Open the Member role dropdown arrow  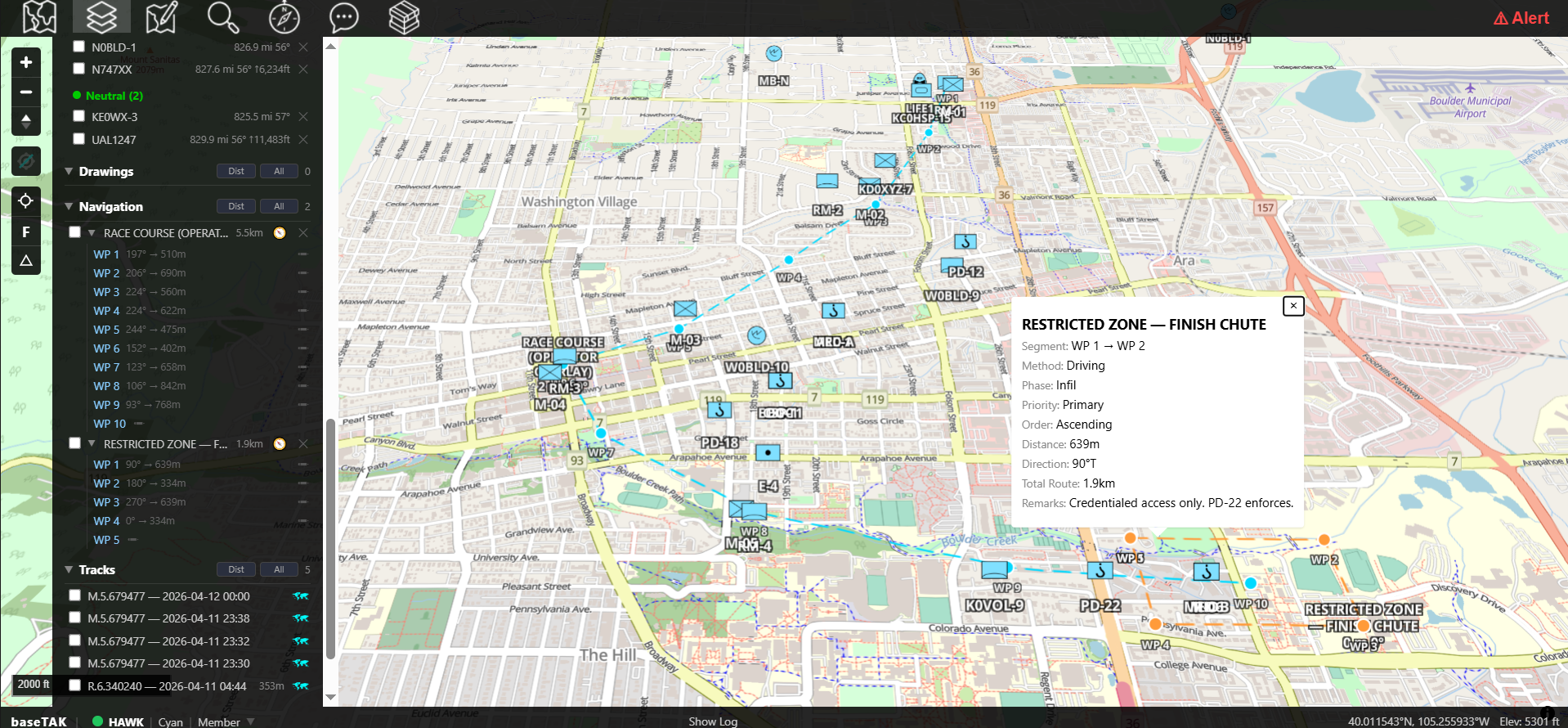pyautogui.click(x=251, y=721)
